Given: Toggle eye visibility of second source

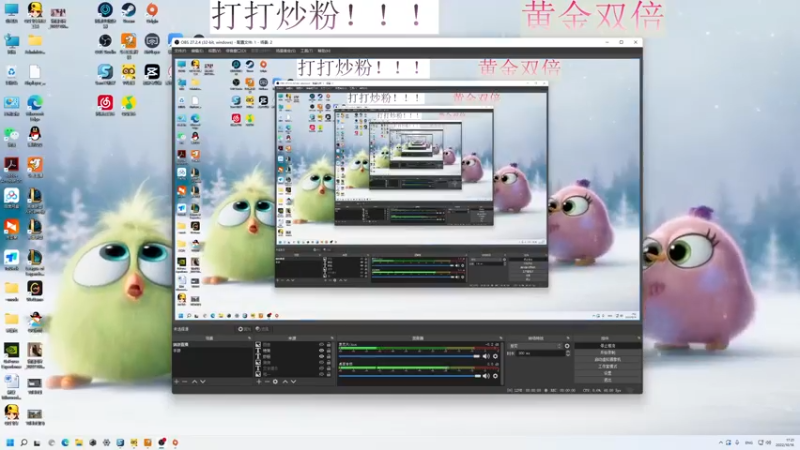Looking at the screenshot, I should [x=321, y=351].
